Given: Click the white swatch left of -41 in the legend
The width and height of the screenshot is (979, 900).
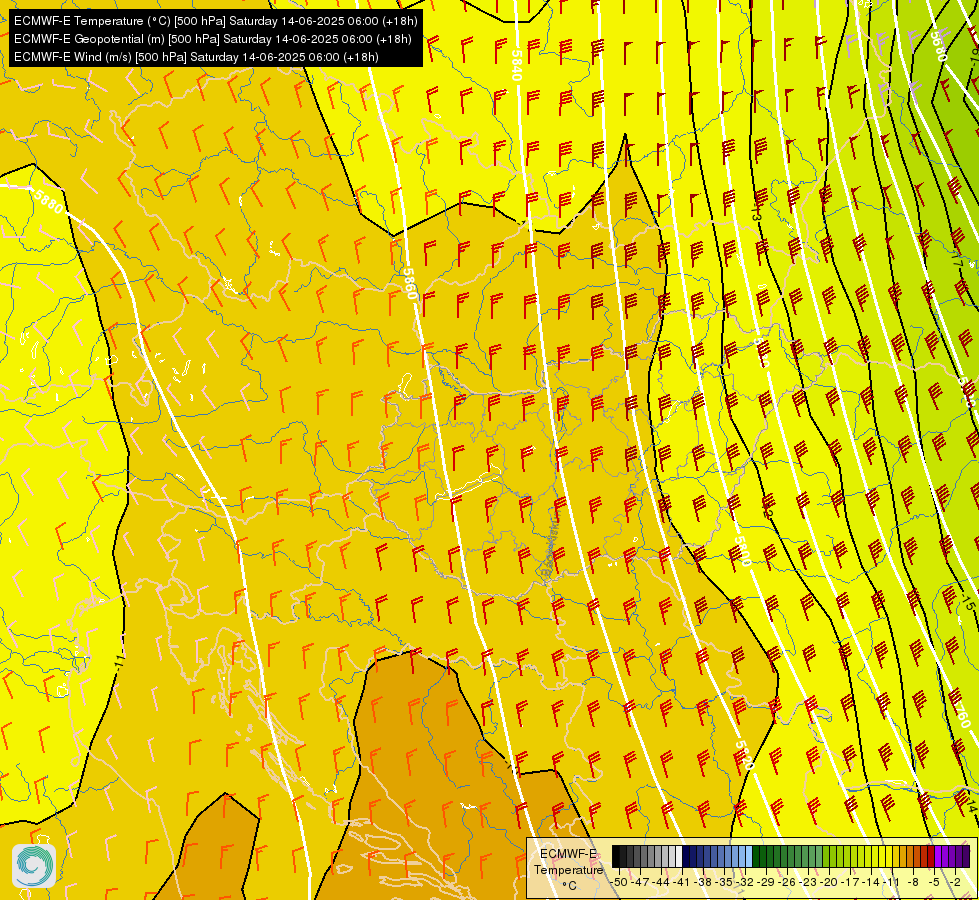Looking at the screenshot, I should [679, 856].
